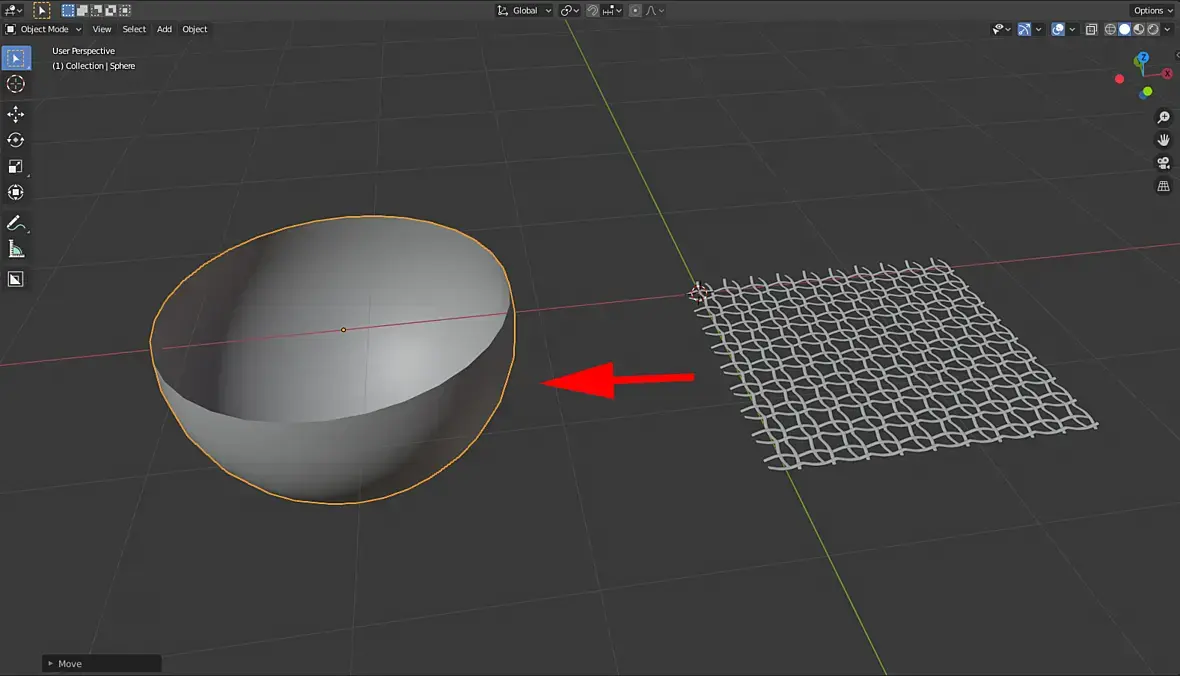Screen dimensions: 1180x676
Task: Click the orange origin point of the sphere
Action: [x=343, y=330]
